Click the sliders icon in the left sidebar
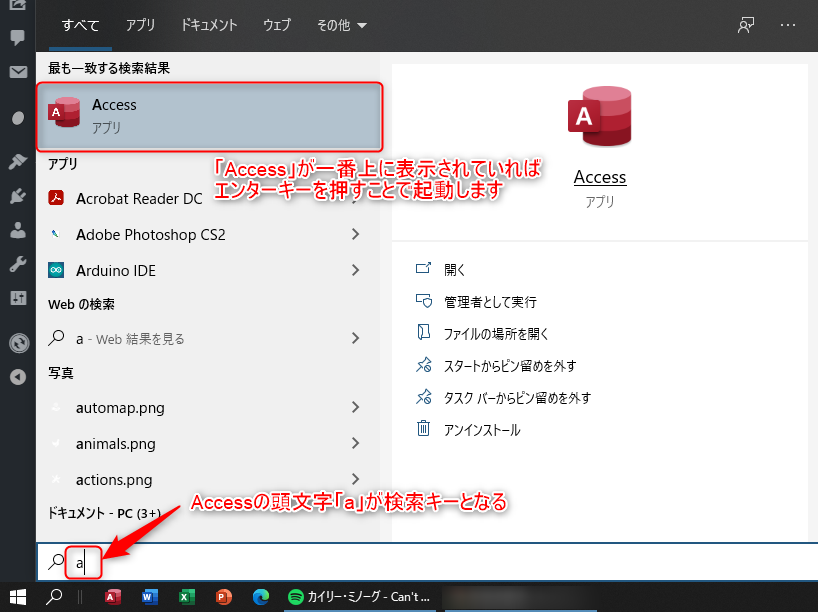Screen dimensions: 818x612 click(x=18, y=298)
